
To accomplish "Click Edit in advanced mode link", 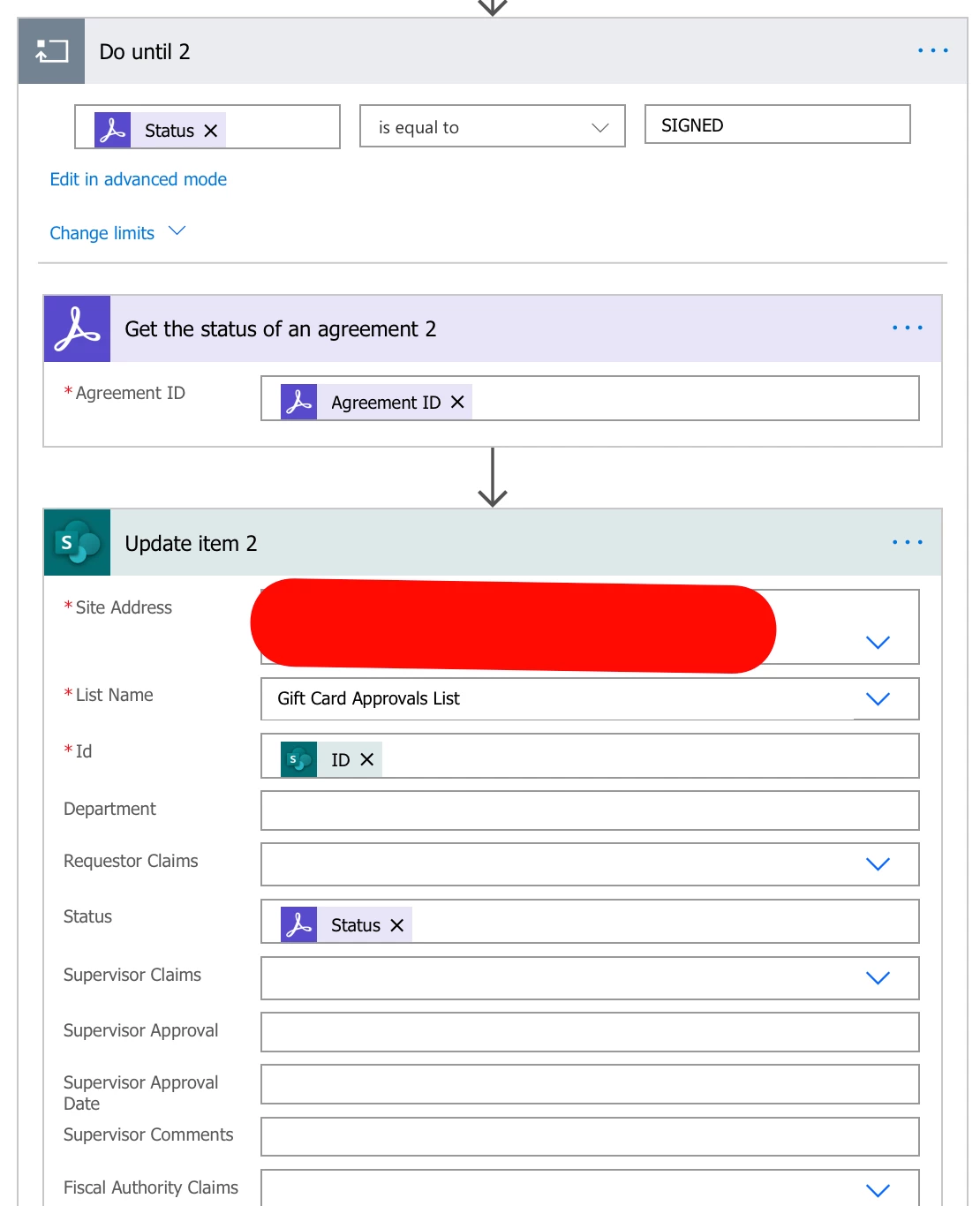I will (x=139, y=179).
